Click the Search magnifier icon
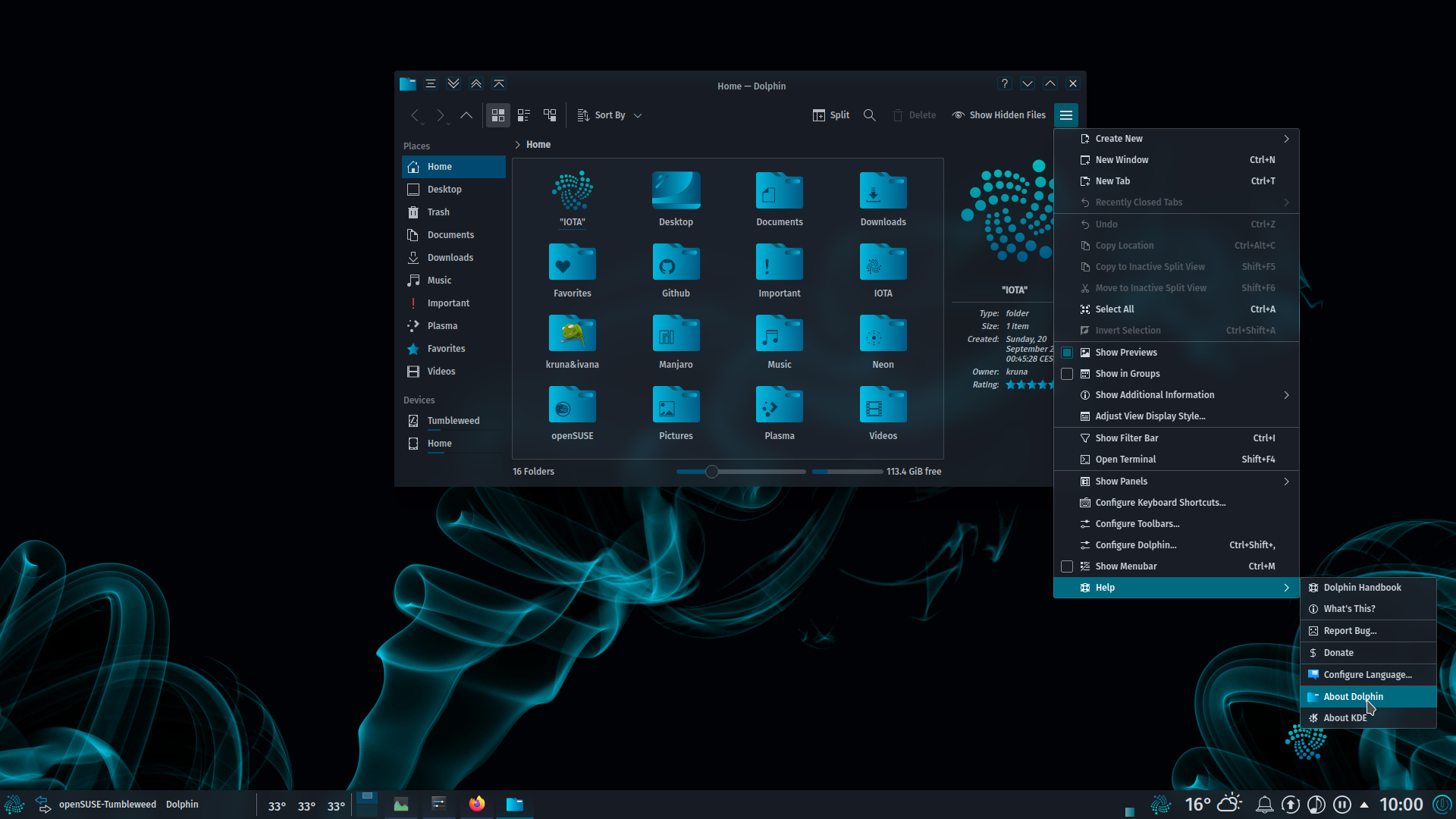Image resolution: width=1456 pixels, height=819 pixels. coord(870,115)
